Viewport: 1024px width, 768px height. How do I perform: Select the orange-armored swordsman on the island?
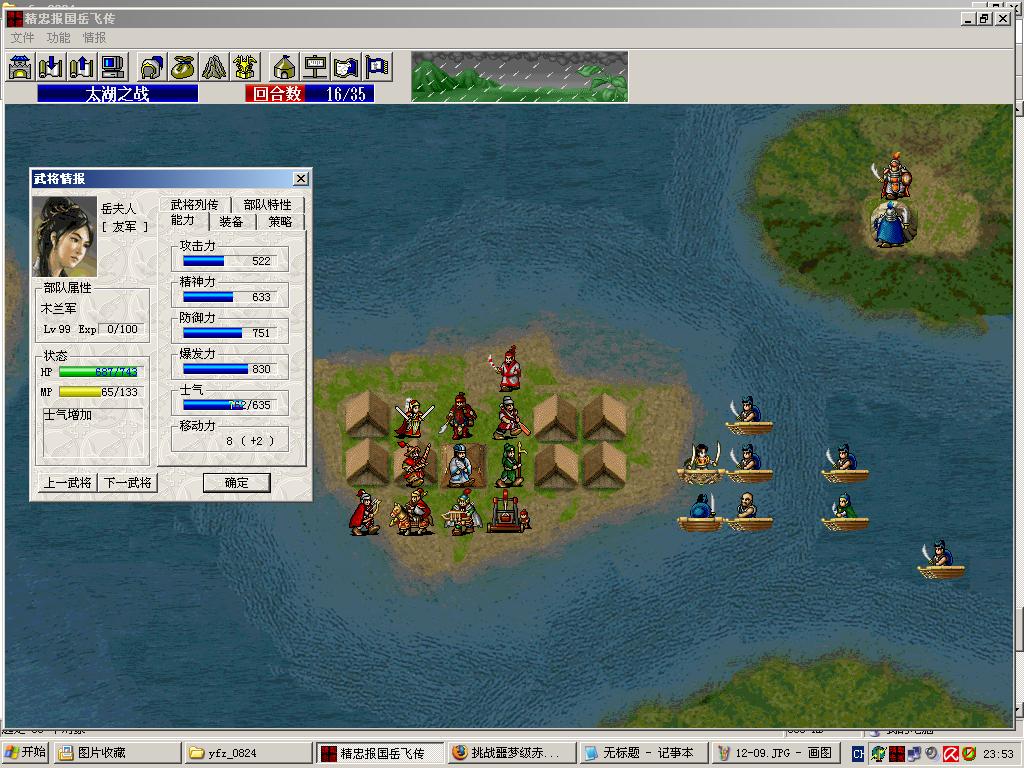pos(893,175)
